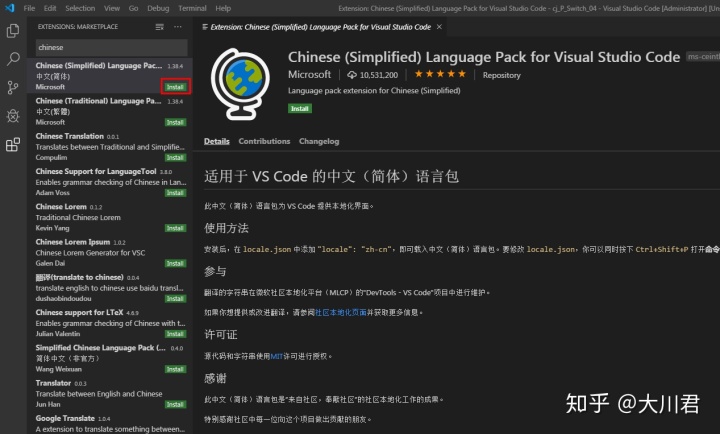Click the download count icon 10,531,200
This screenshot has height=434, width=720.
[352, 75]
